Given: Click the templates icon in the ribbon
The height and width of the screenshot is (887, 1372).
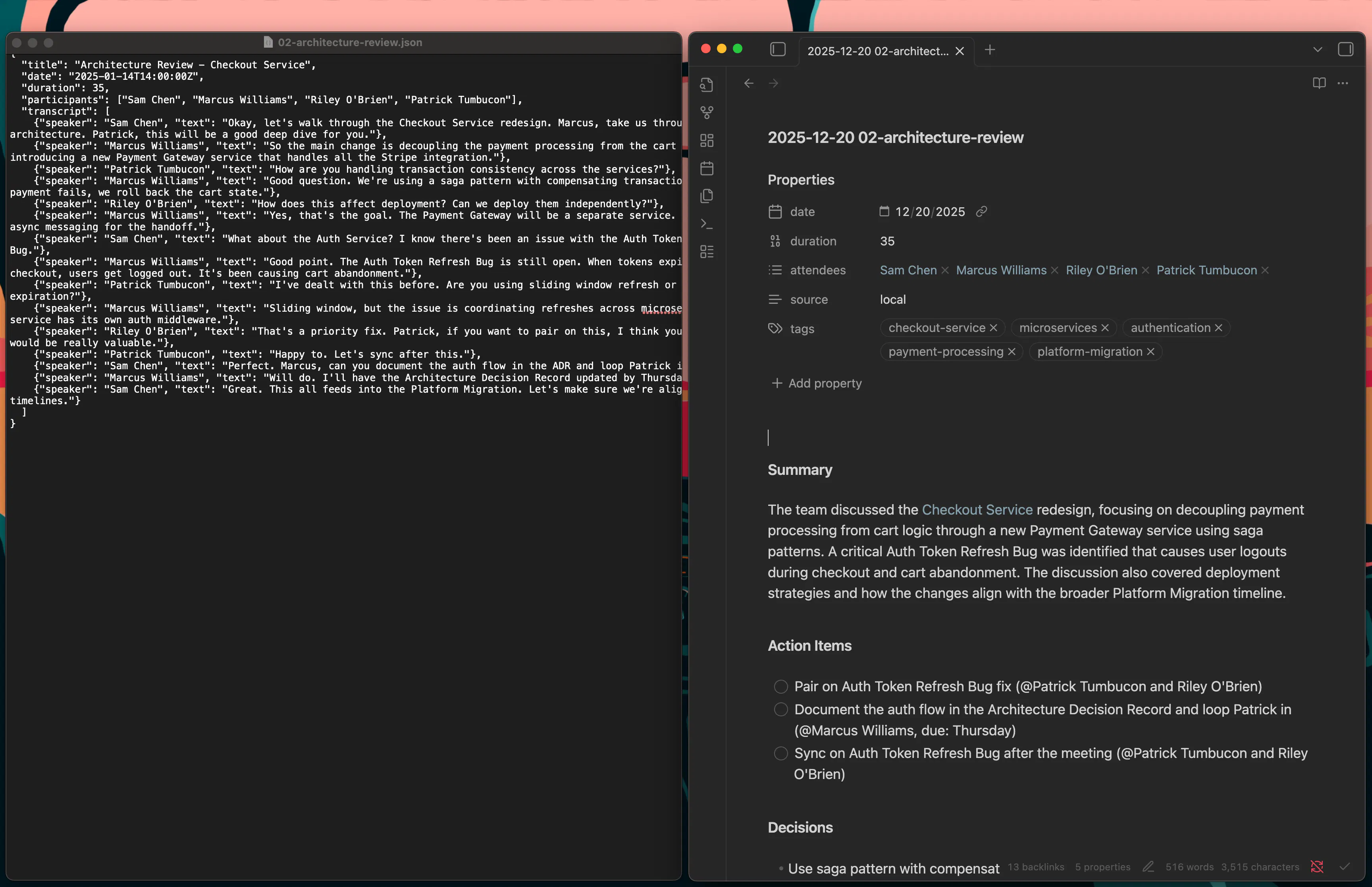Looking at the screenshot, I should click(706, 196).
